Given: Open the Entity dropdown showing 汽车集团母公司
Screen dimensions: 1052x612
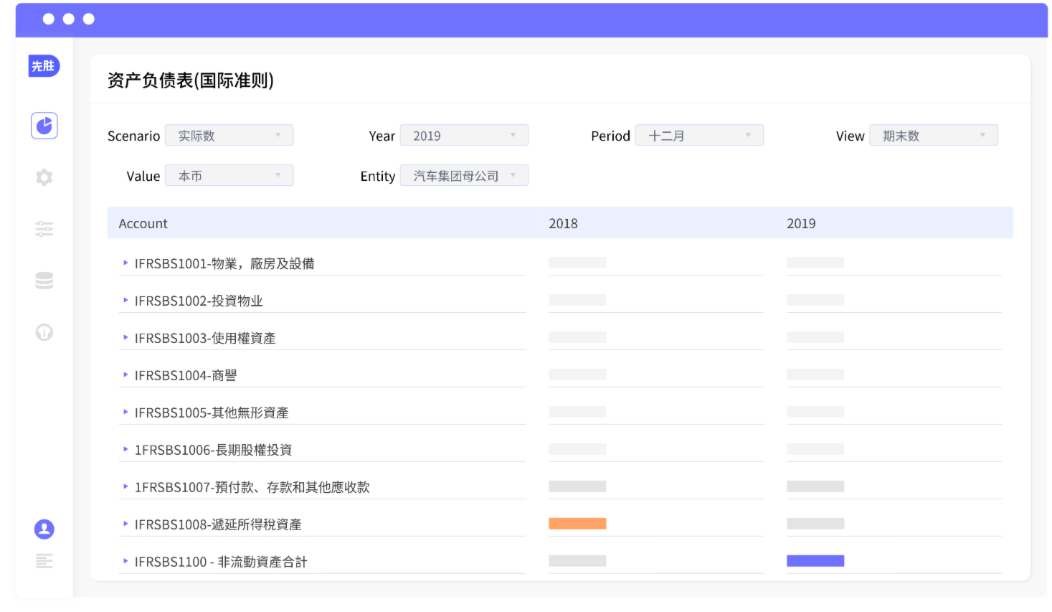Looking at the screenshot, I should [x=464, y=176].
